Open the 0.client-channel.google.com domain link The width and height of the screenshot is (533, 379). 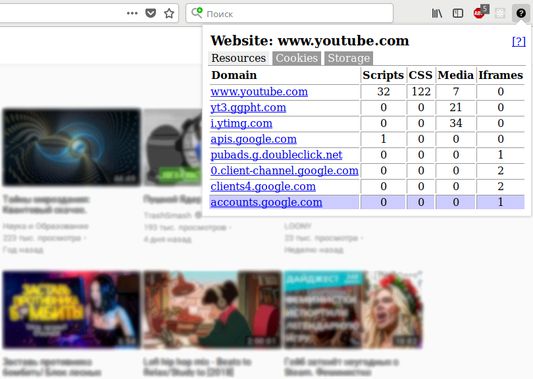point(284,171)
